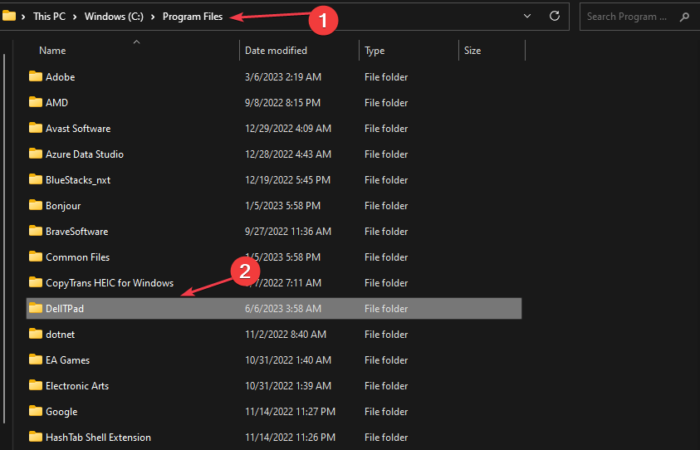Click the search magnifier icon

pyautogui.click(x=684, y=17)
